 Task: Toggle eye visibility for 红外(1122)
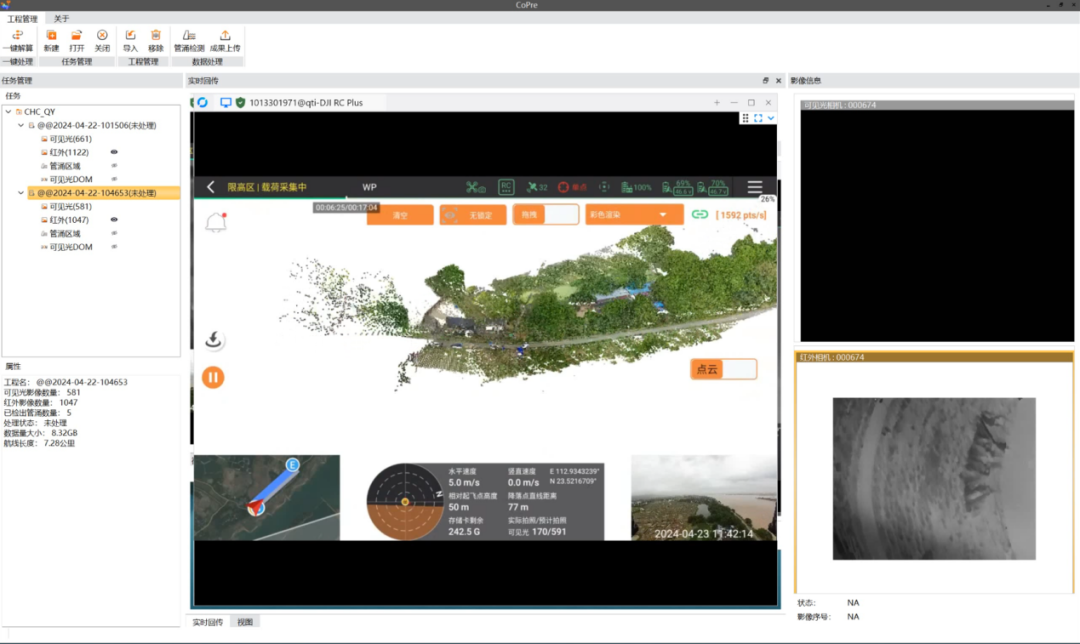click(114, 152)
